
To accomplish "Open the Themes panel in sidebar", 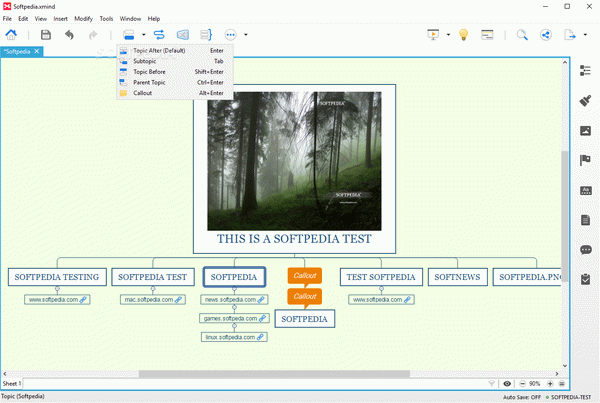I will (x=585, y=190).
